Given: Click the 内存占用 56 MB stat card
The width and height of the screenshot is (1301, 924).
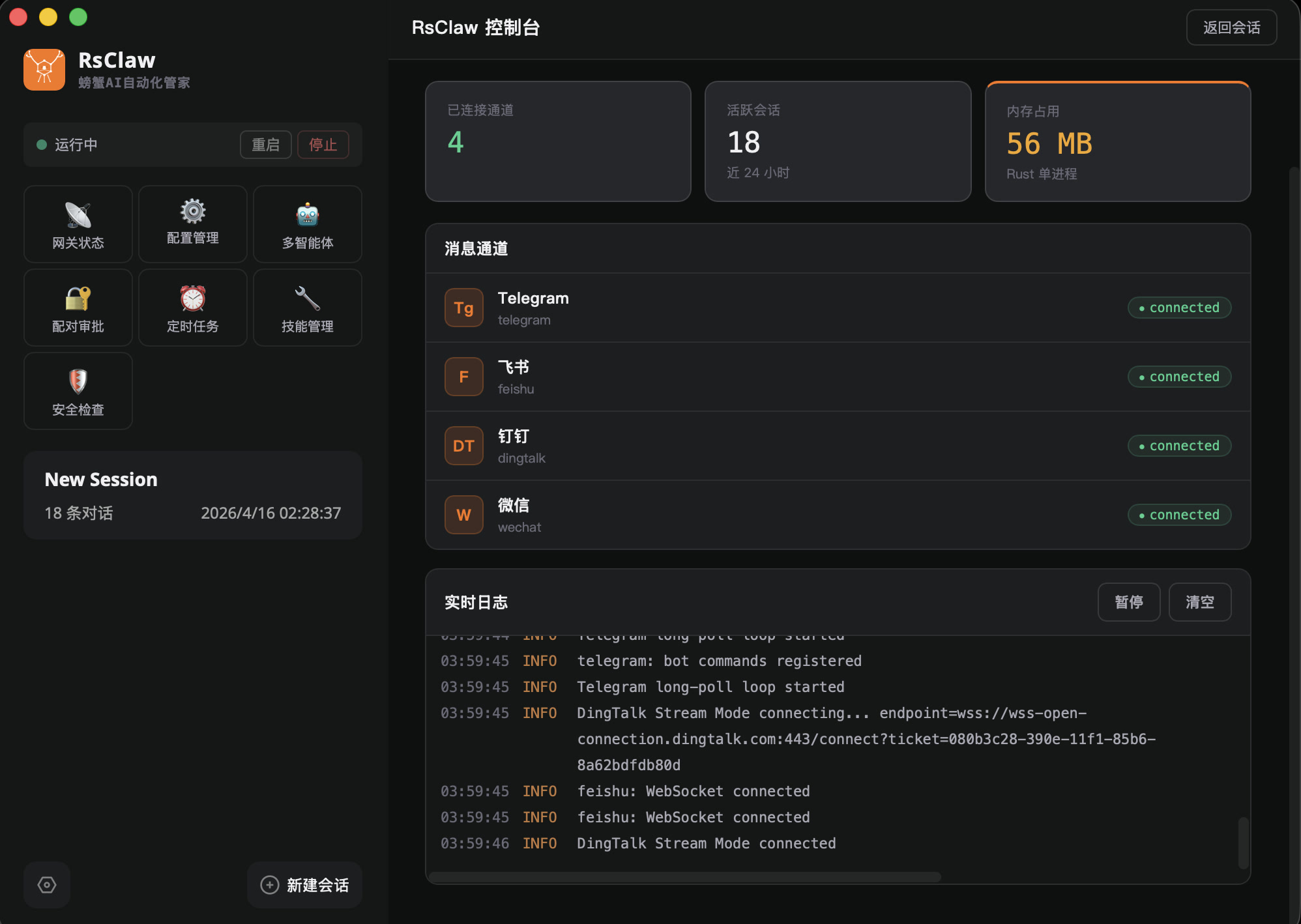Looking at the screenshot, I should pyautogui.click(x=1117, y=142).
